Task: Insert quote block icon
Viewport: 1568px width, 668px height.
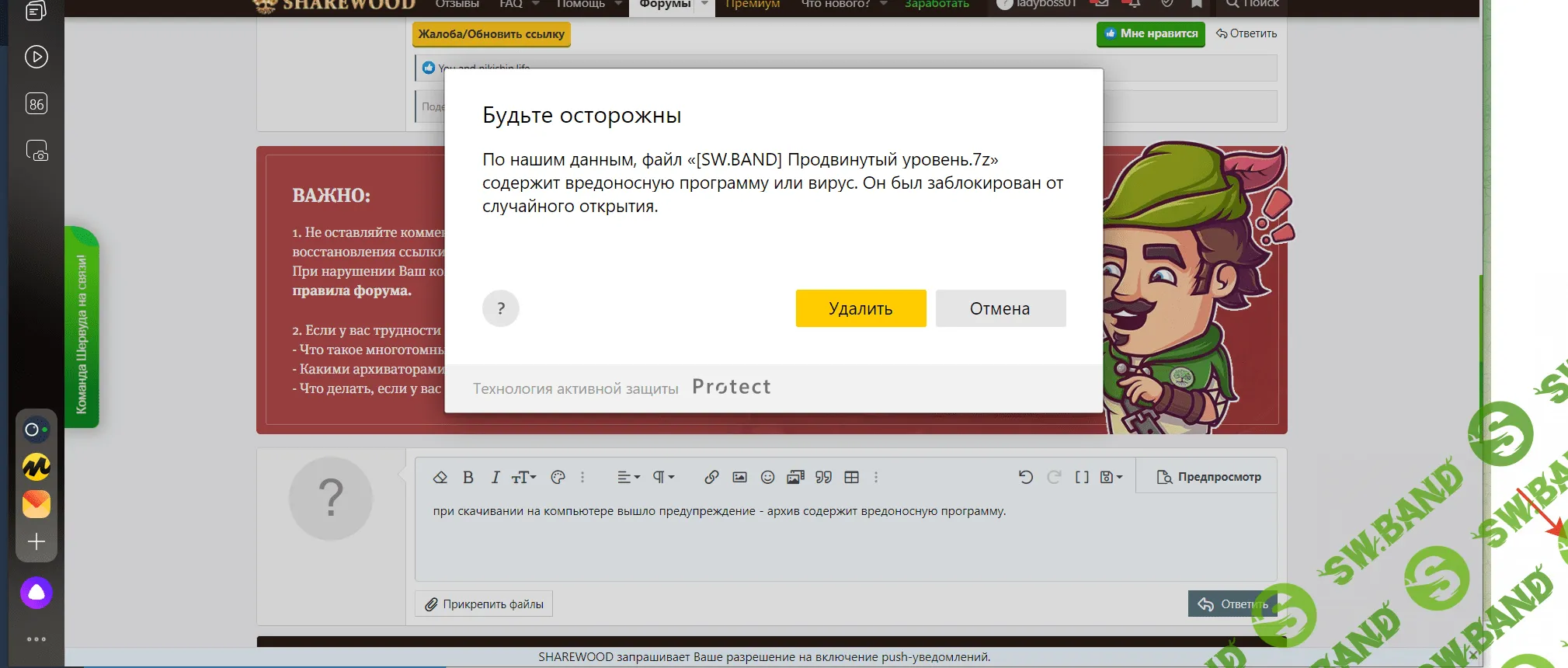Action: pos(823,478)
